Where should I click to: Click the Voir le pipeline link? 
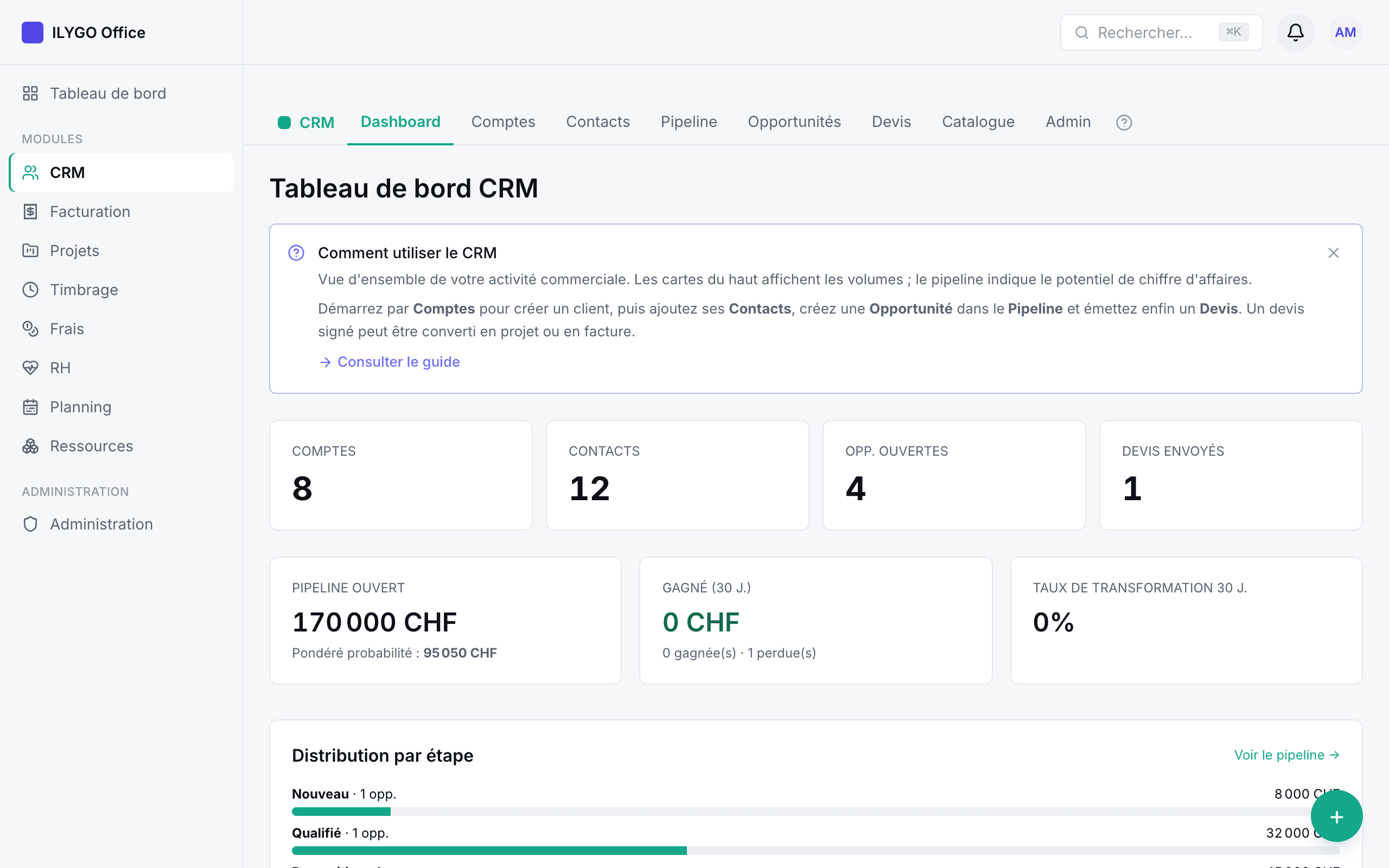coord(1287,755)
